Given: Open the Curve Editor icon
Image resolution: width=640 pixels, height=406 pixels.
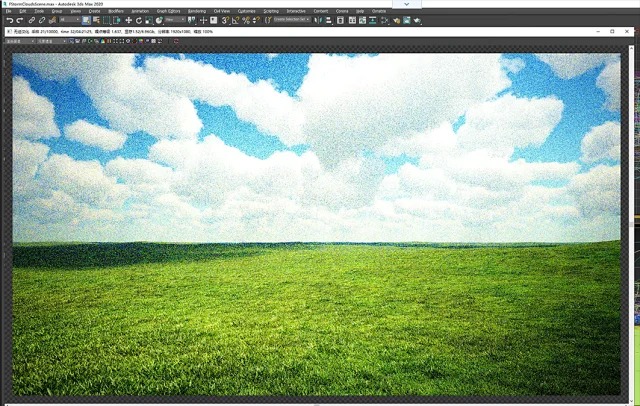Looking at the screenshot, I should pyautogui.click(x=360, y=20).
